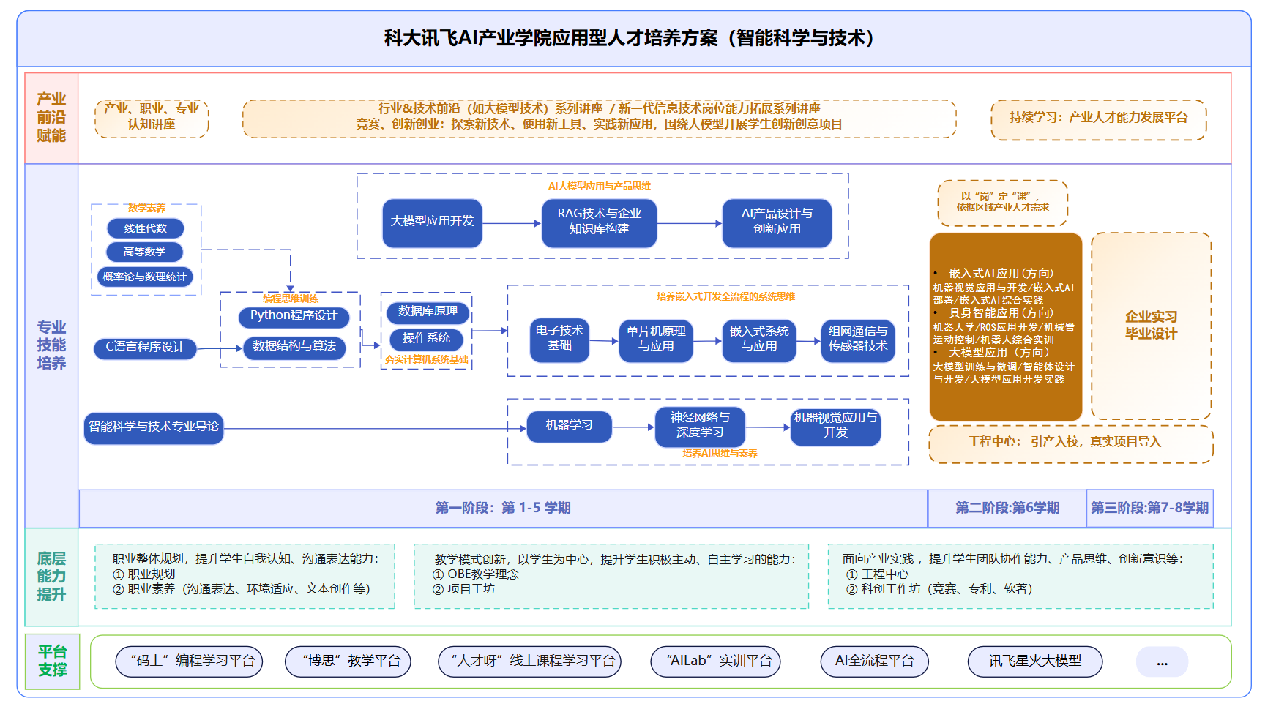Click 持续学习：产业人才能力发展平台 box

click(x=1098, y=118)
